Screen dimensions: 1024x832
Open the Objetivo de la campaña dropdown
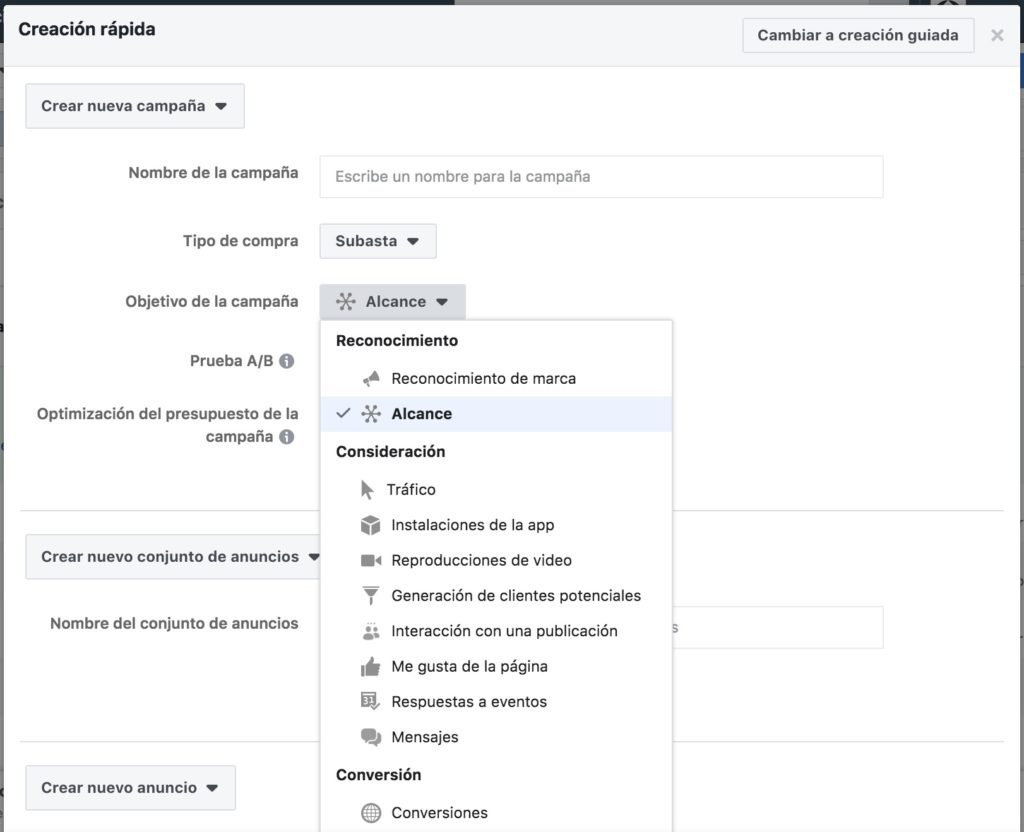click(393, 301)
